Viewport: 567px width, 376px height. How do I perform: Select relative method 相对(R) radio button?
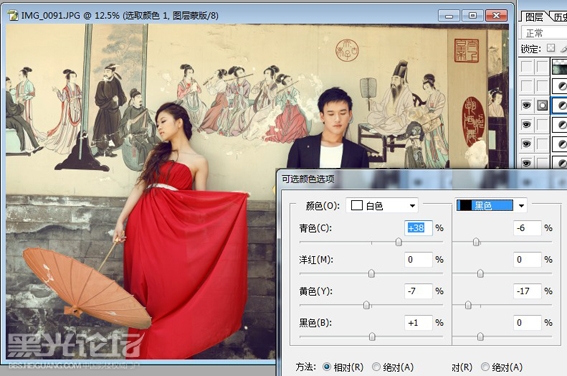(327, 367)
